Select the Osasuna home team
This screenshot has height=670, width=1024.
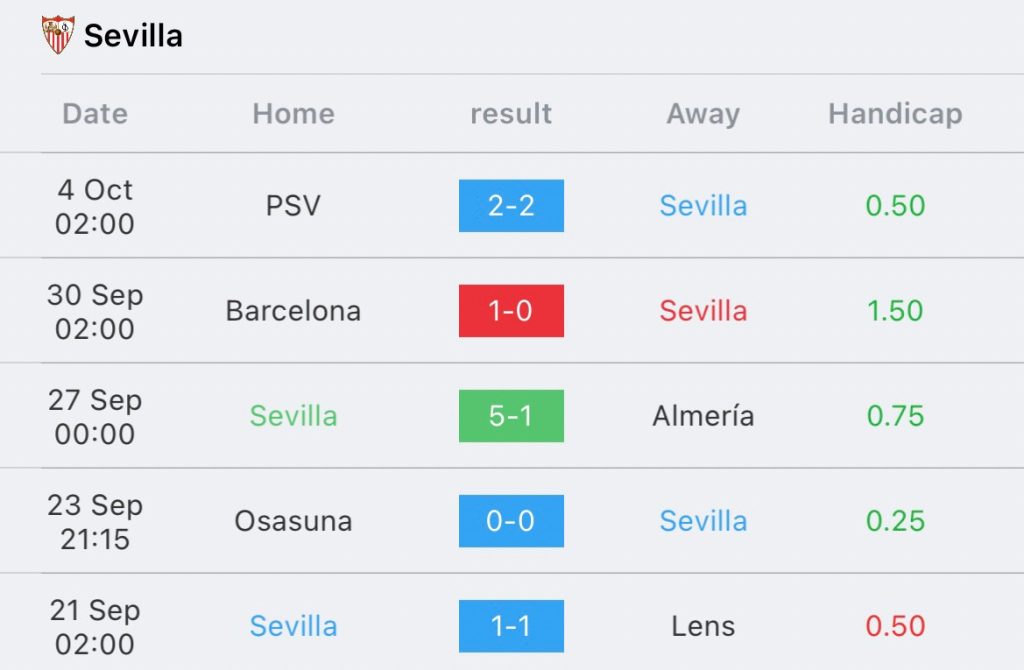tap(293, 521)
